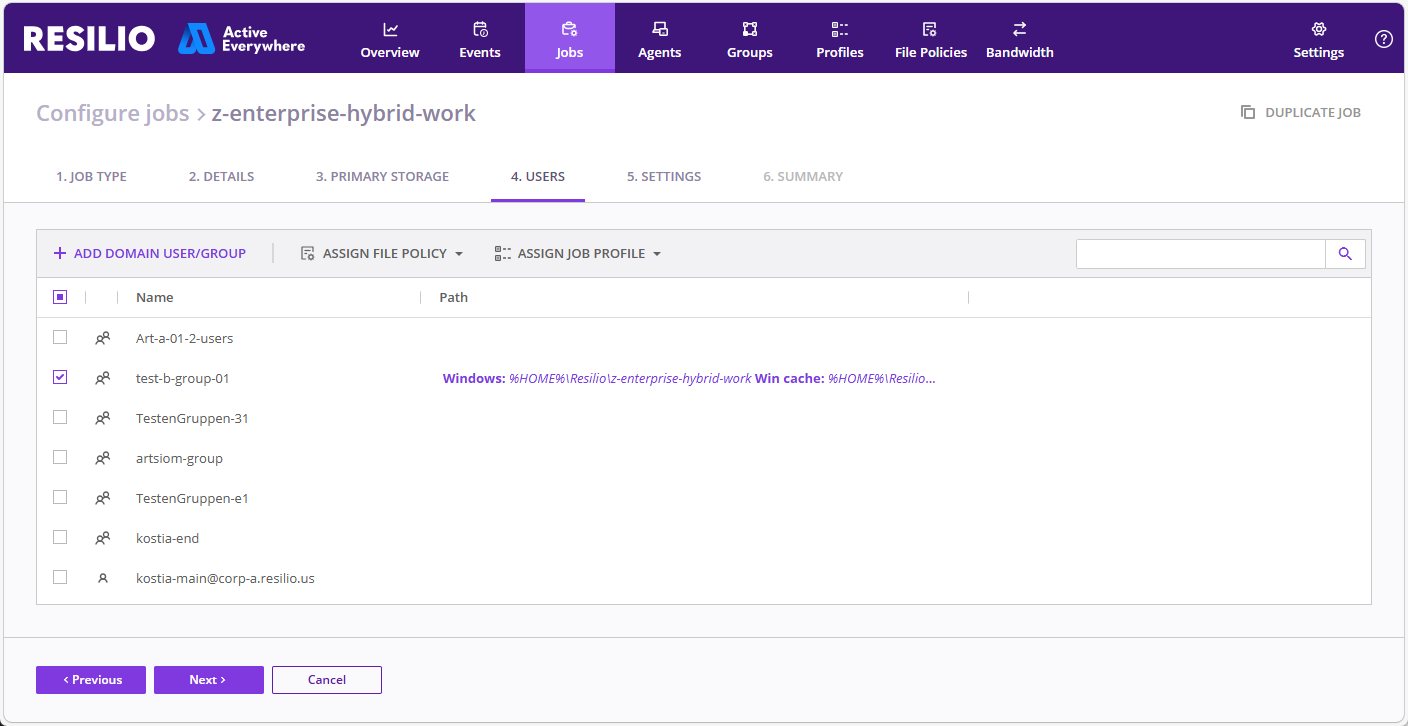Click Duplicate Job
1408x726 pixels.
[x=1301, y=113]
